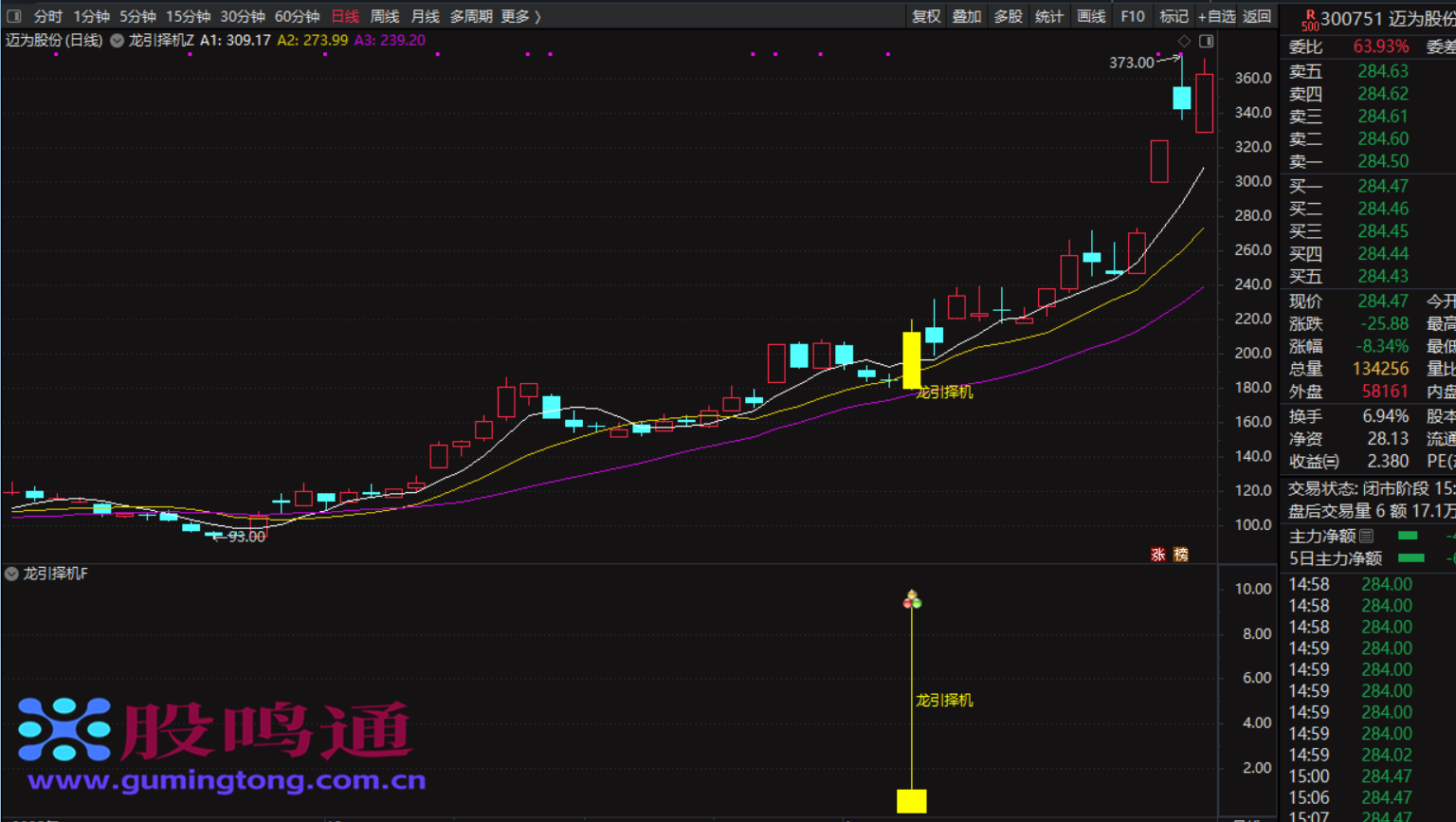Click the yellow signal candle on chart
Screen dimensions: 1456x822
(x=912, y=359)
